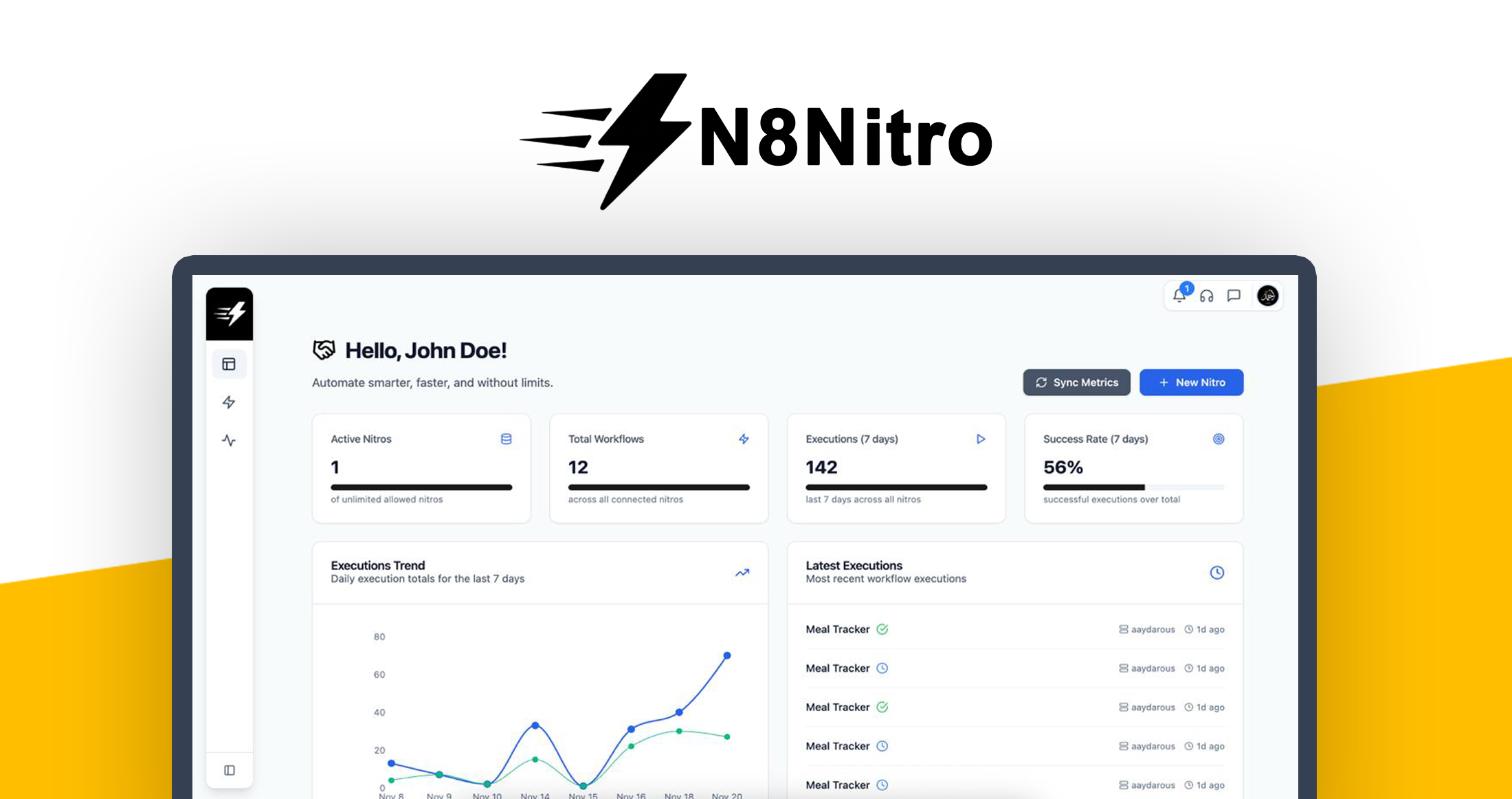Toggle the clock icon on Latest Executions header
The image size is (1512, 799).
click(1216, 572)
